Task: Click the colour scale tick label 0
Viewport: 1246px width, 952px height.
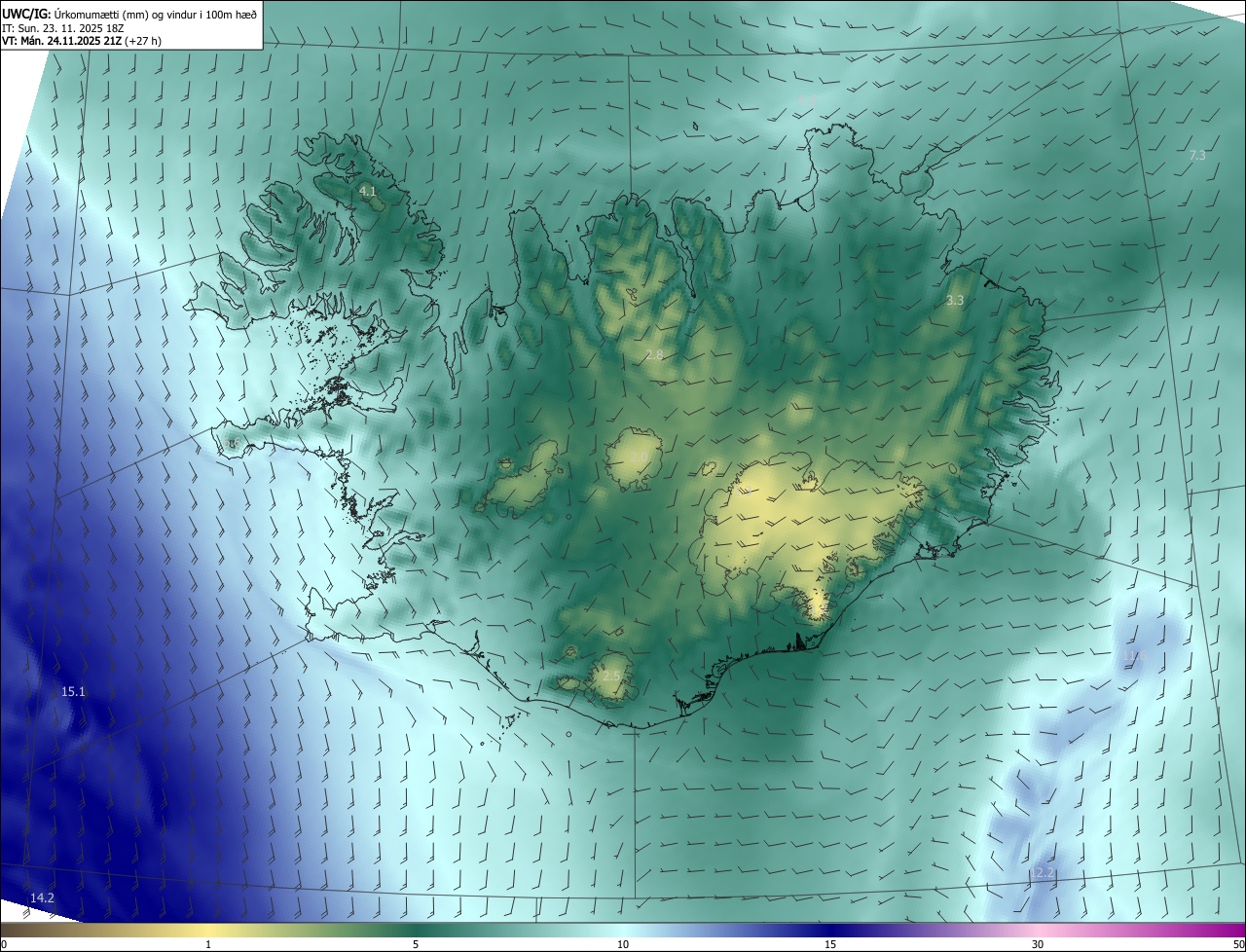Action: click(4, 944)
